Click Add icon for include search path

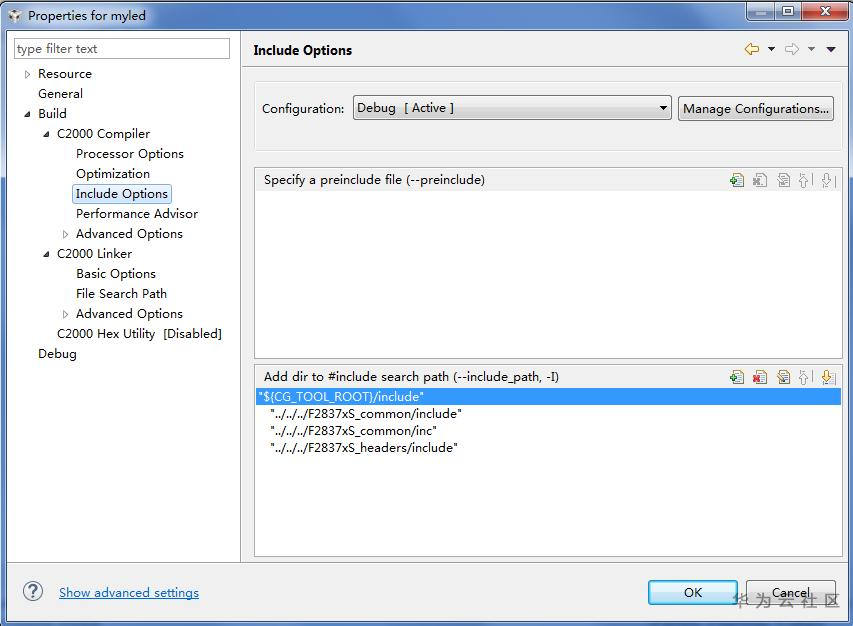(x=737, y=377)
